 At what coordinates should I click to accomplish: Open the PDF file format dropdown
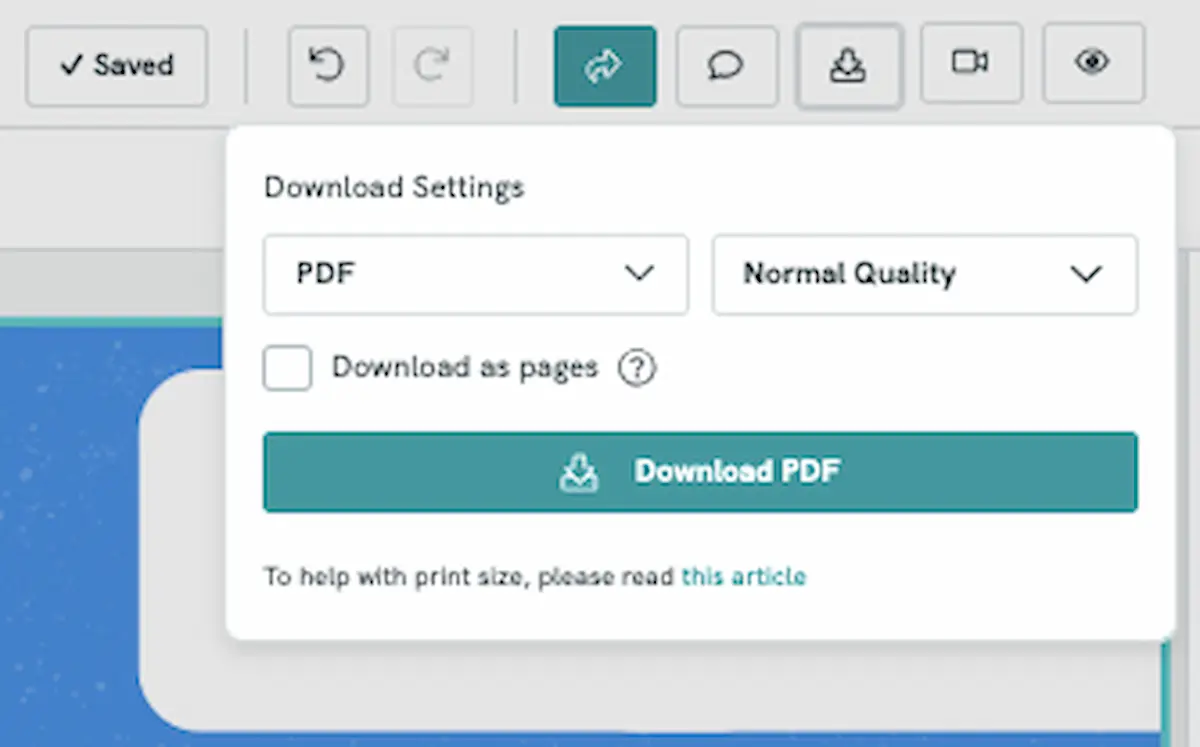coord(476,274)
